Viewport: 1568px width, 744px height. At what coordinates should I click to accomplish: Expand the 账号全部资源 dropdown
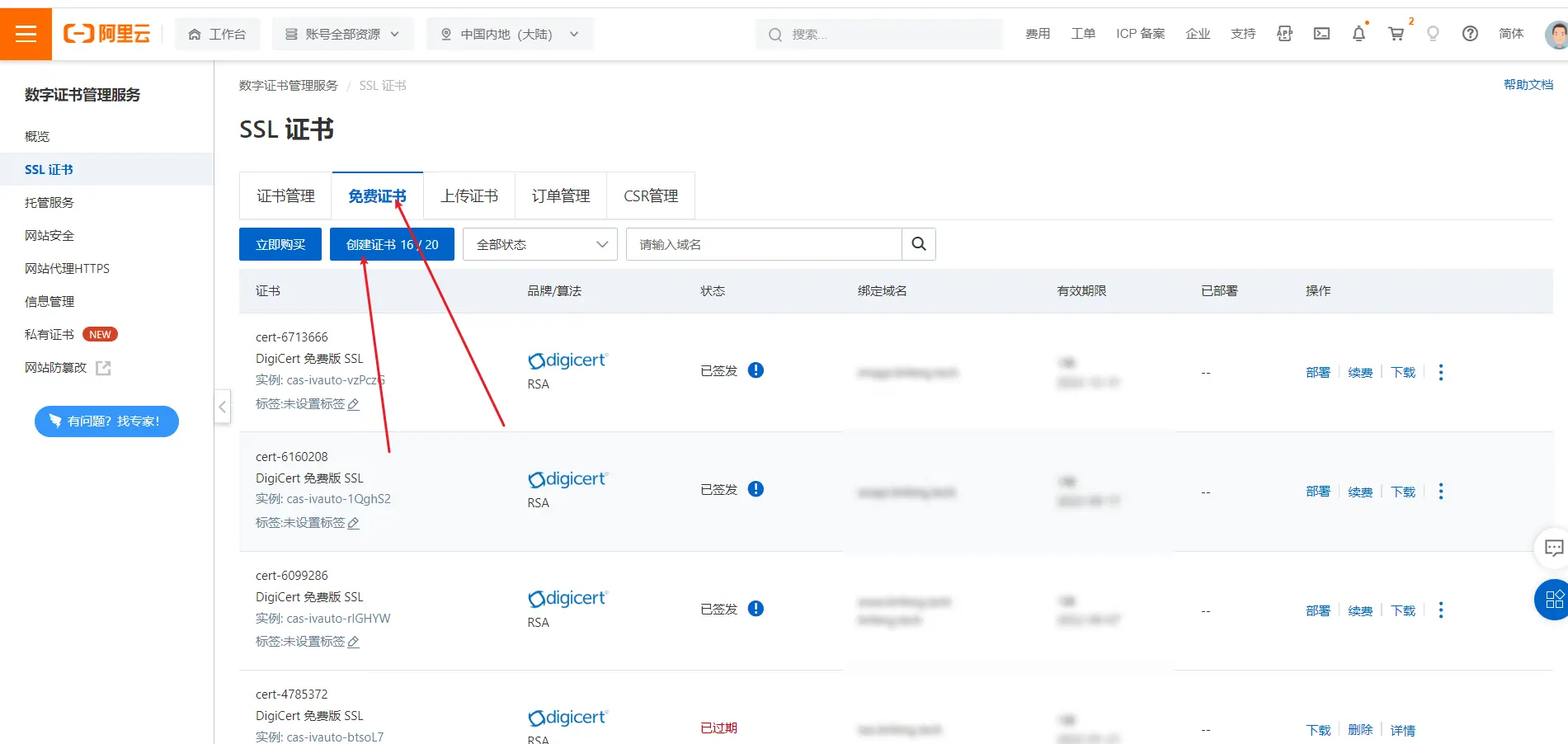(341, 34)
